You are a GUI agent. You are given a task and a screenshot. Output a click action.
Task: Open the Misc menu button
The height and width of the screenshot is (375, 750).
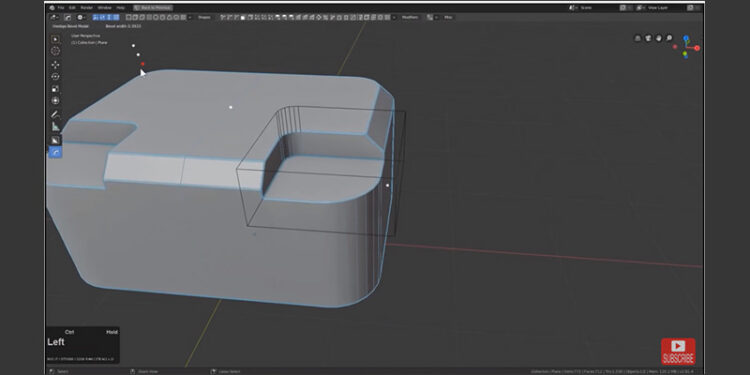[448, 17]
